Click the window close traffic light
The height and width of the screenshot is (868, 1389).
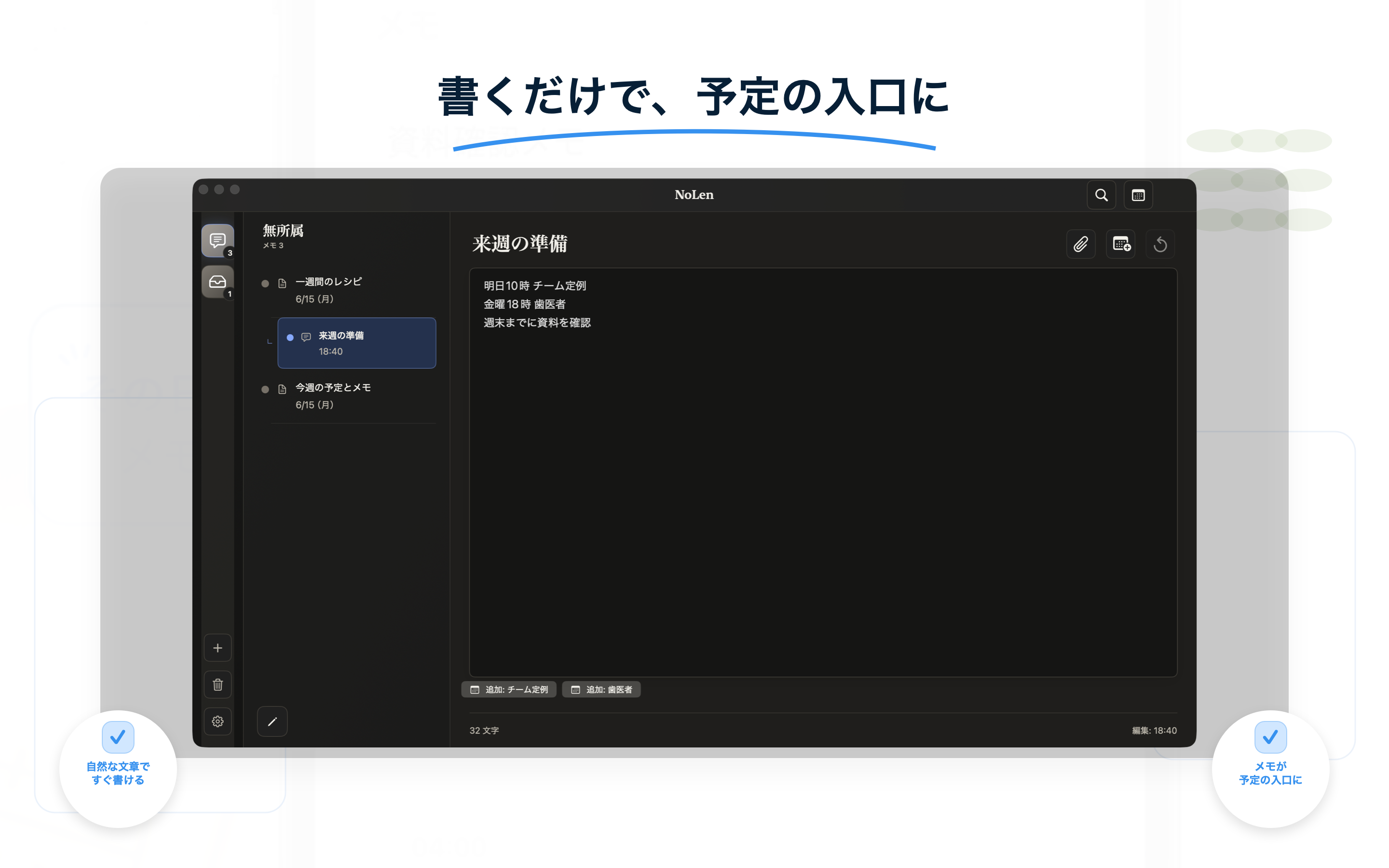point(203,190)
